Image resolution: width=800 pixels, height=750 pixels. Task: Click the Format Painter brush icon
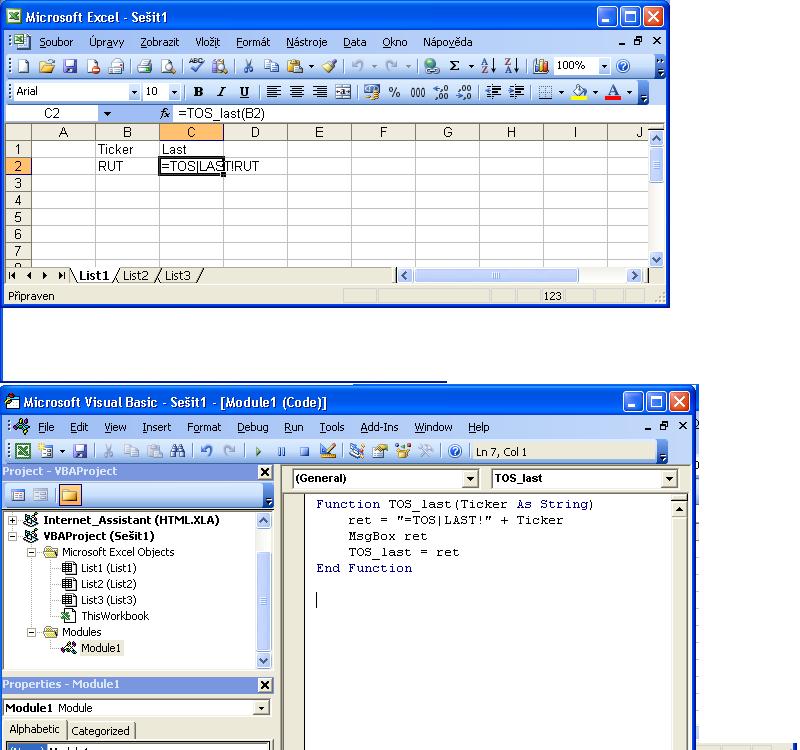coord(329,66)
